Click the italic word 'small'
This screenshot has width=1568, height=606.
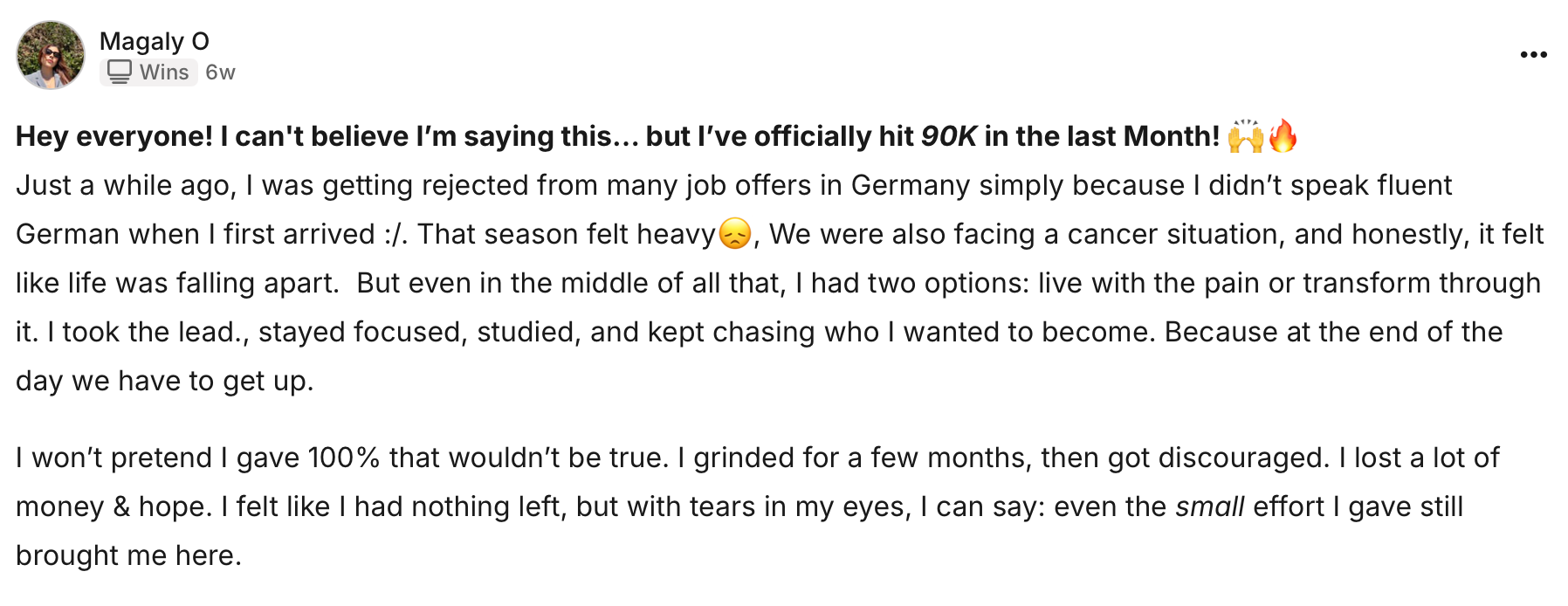click(x=1209, y=506)
